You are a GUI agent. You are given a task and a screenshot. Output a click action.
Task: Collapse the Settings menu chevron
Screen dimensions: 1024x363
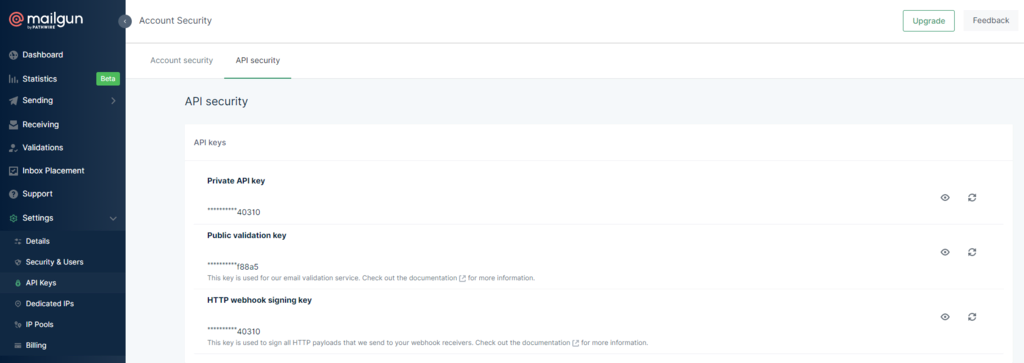pyautogui.click(x=113, y=218)
